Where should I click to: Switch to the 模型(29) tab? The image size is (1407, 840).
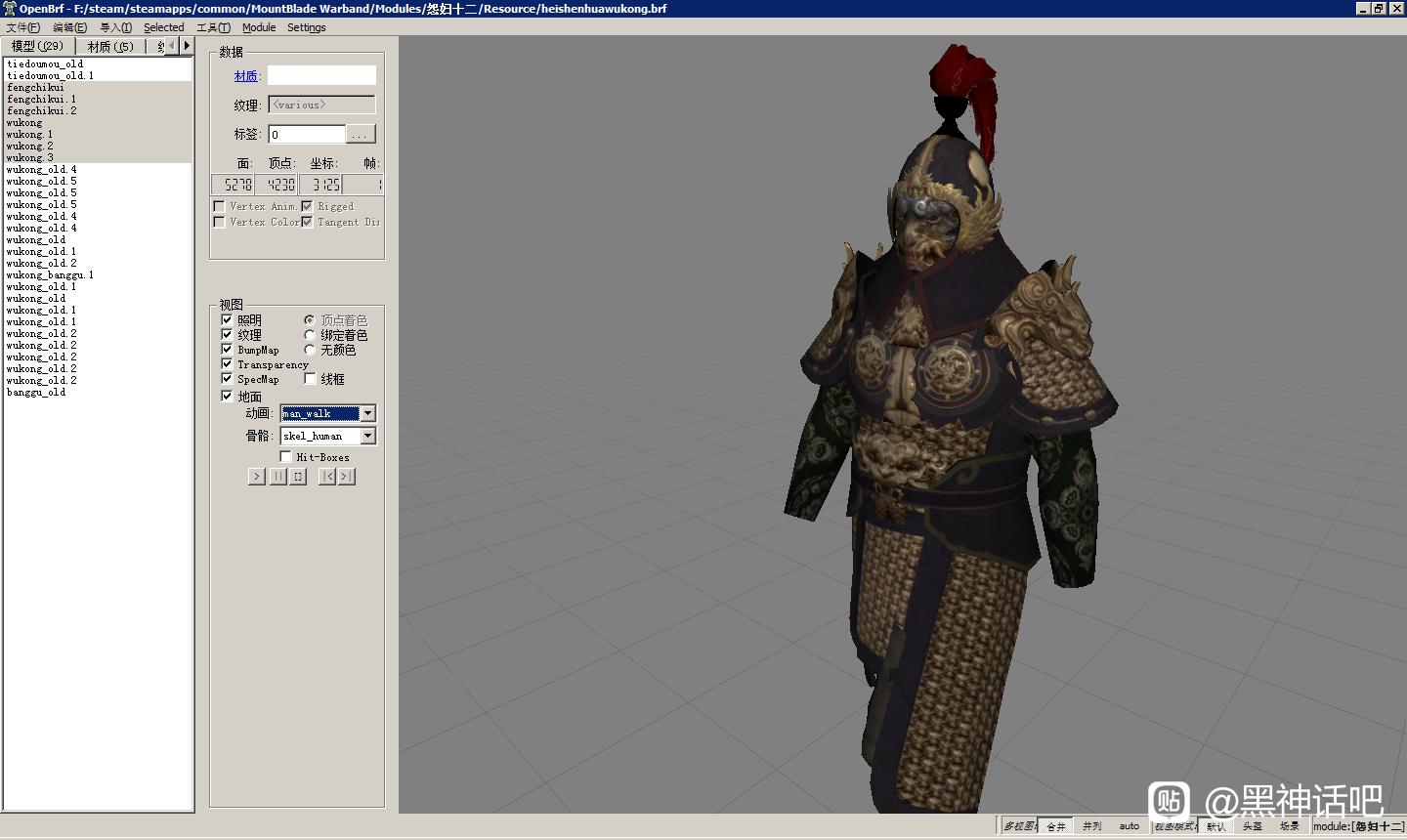pyautogui.click(x=37, y=46)
